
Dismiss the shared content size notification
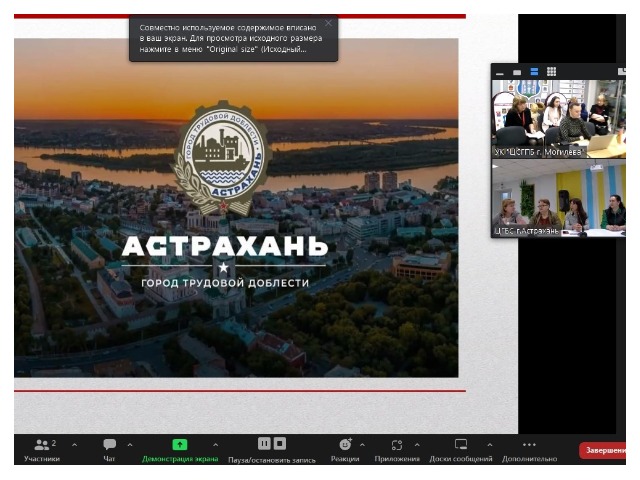coord(328,23)
